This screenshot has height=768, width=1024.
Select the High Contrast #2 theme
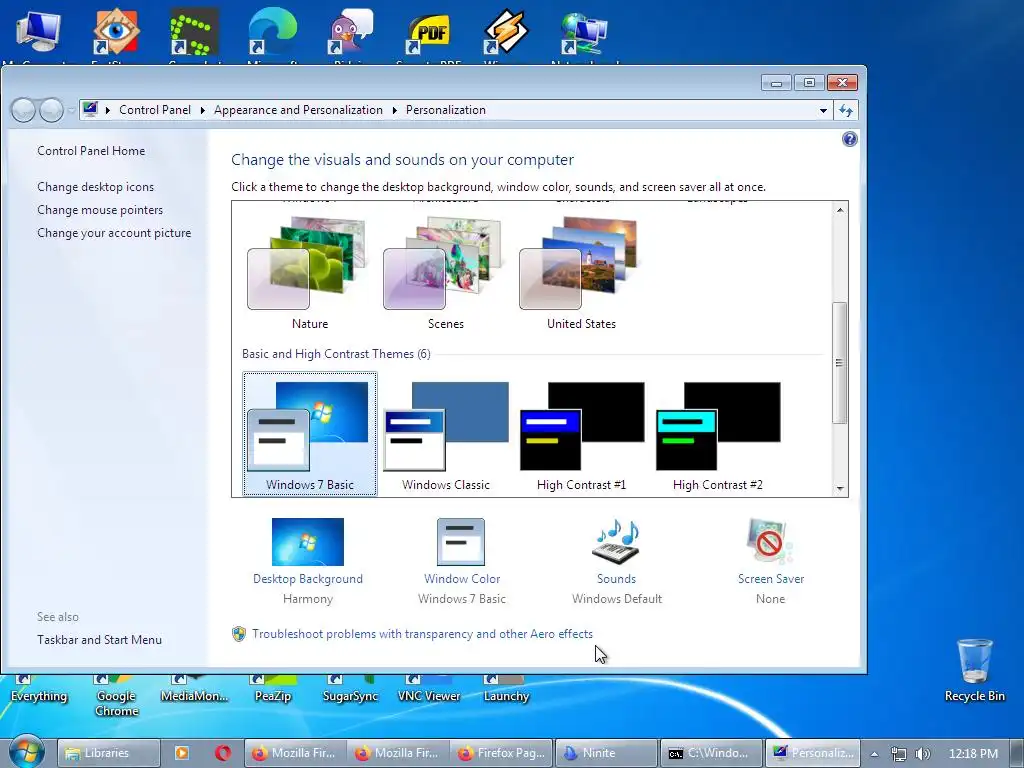(x=717, y=434)
